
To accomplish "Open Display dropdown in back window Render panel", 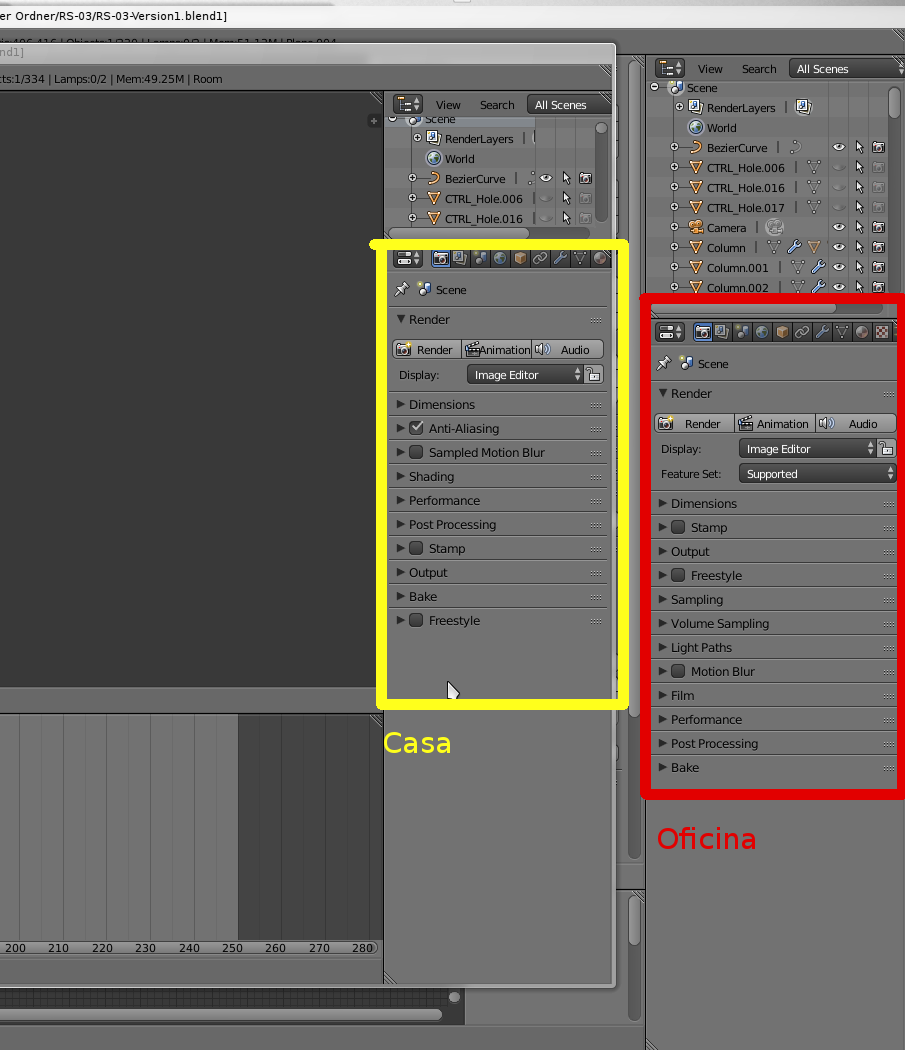I will pyautogui.click(x=807, y=449).
